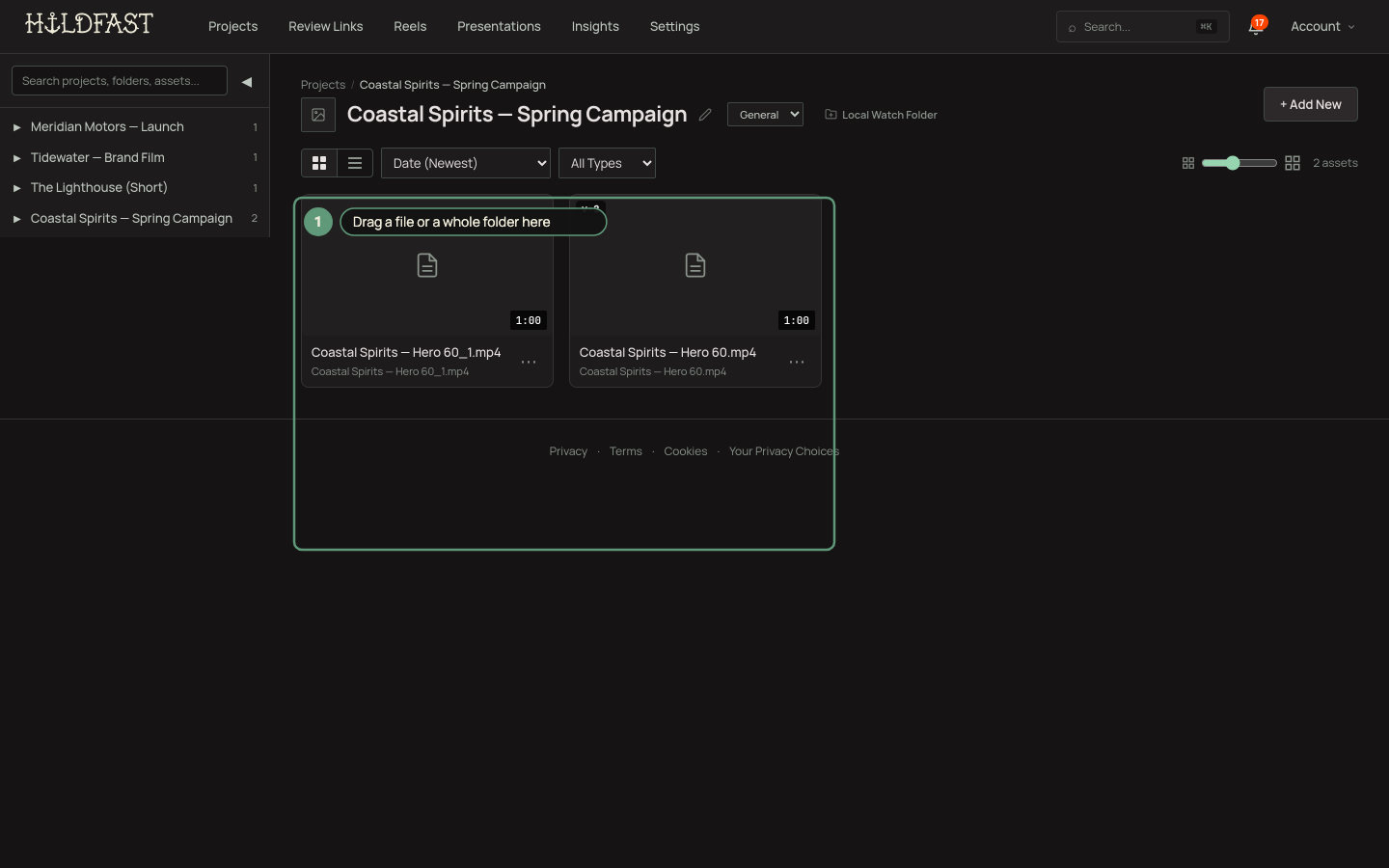
Task: Expand the Meridian Motors — Launch project
Action: click(16, 127)
